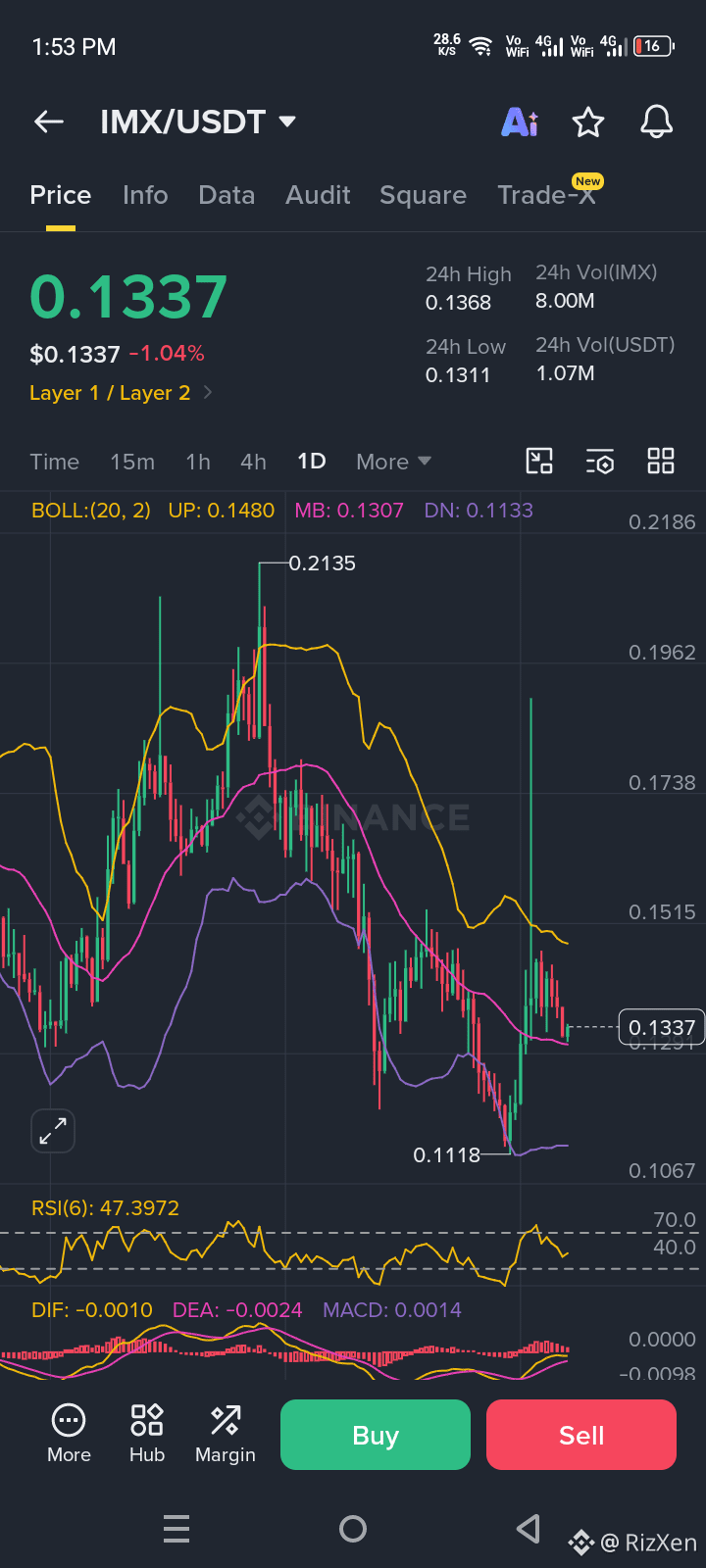Open the IMX/USDT pair selector dropdown

198,122
